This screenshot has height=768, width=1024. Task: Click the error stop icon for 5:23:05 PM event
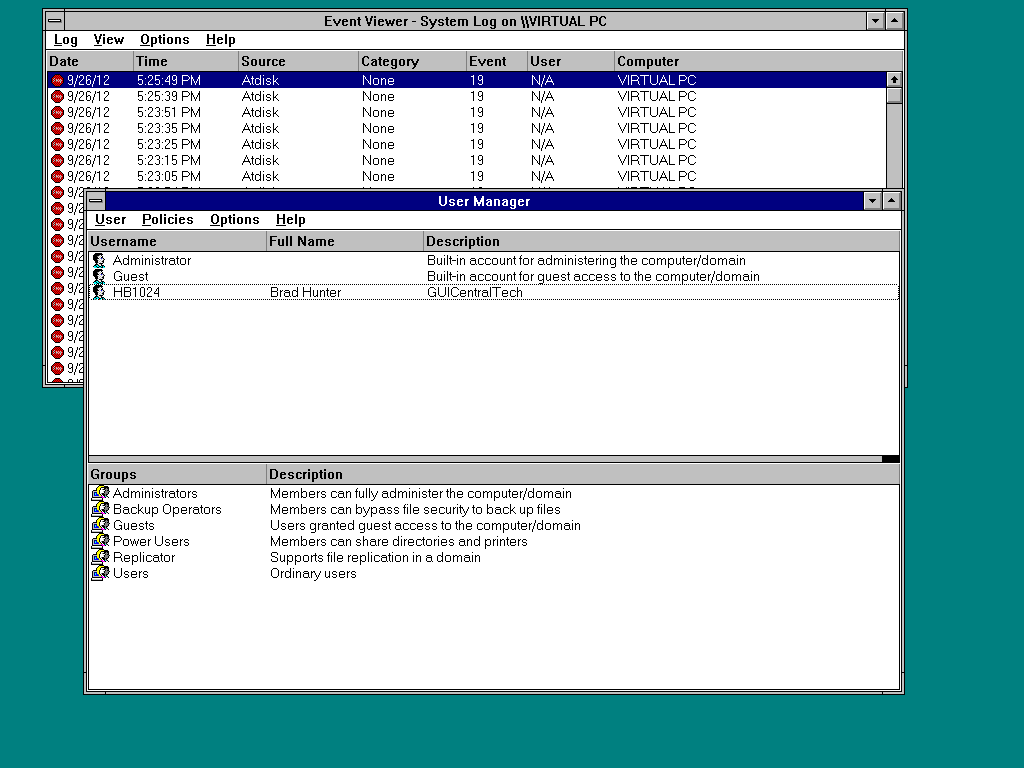pos(57,176)
